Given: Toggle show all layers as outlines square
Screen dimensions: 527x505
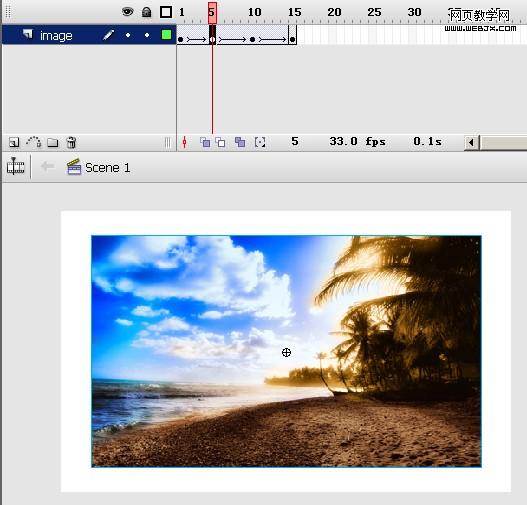Looking at the screenshot, I should 166,12.
